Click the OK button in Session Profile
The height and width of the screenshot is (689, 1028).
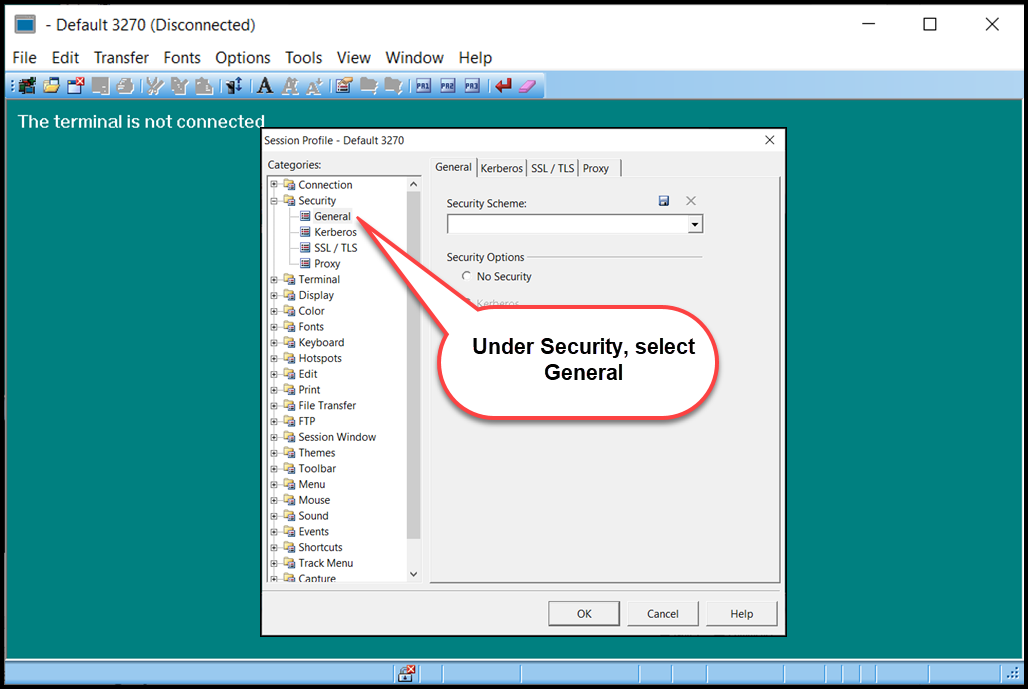(x=583, y=613)
